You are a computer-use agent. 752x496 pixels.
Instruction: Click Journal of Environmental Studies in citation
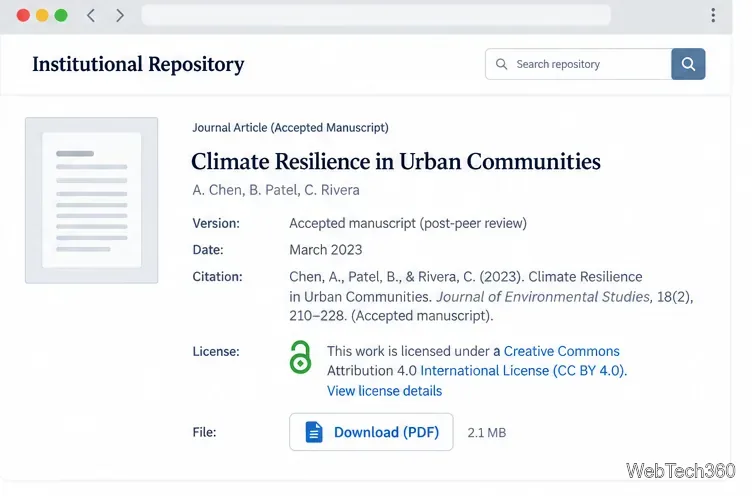tap(543, 297)
